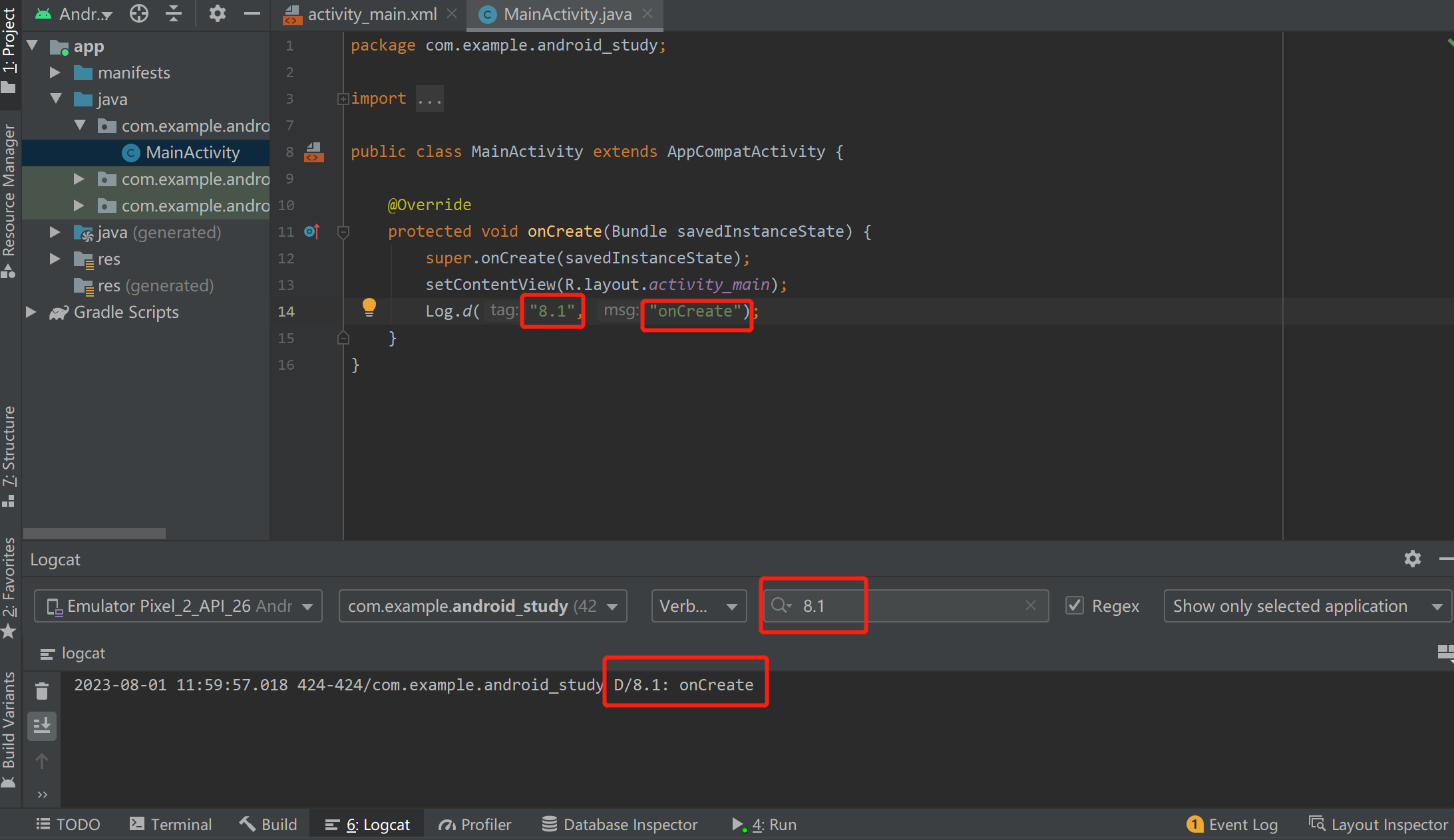The image size is (1454, 840).
Task: Open Layout Inspector
Action: pyautogui.click(x=1378, y=824)
